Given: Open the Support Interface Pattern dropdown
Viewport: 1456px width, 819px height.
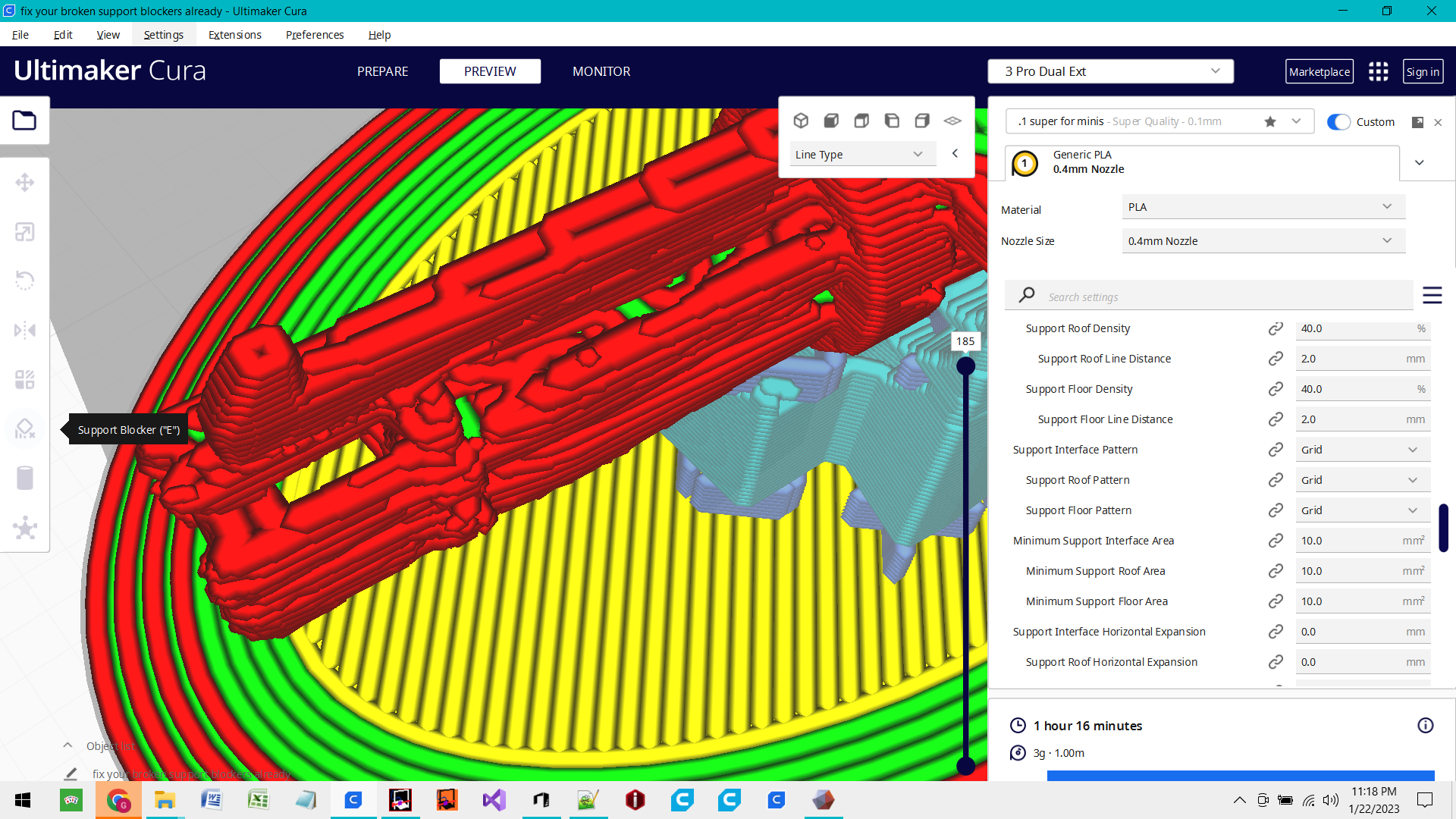Looking at the screenshot, I should point(1362,450).
